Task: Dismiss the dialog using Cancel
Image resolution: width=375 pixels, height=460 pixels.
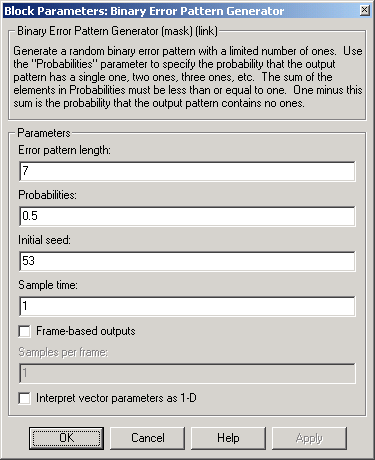Action: click(147, 438)
